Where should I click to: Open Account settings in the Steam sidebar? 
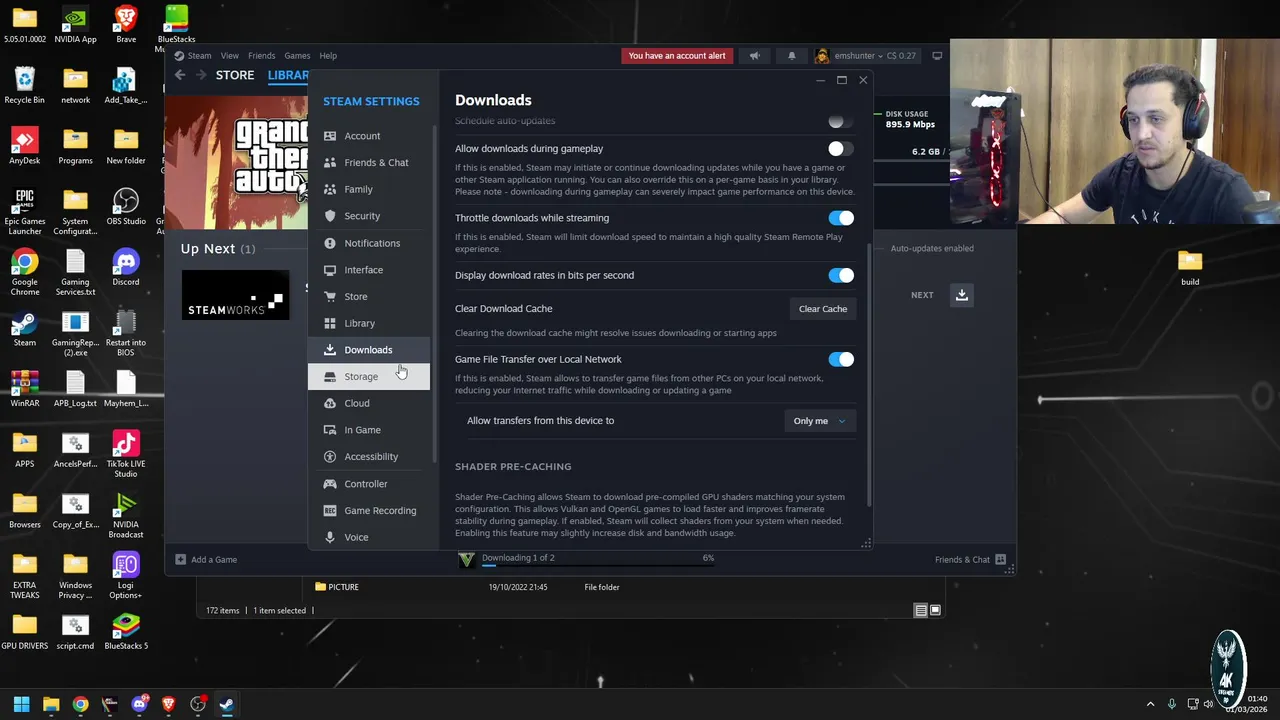pyautogui.click(x=369, y=136)
